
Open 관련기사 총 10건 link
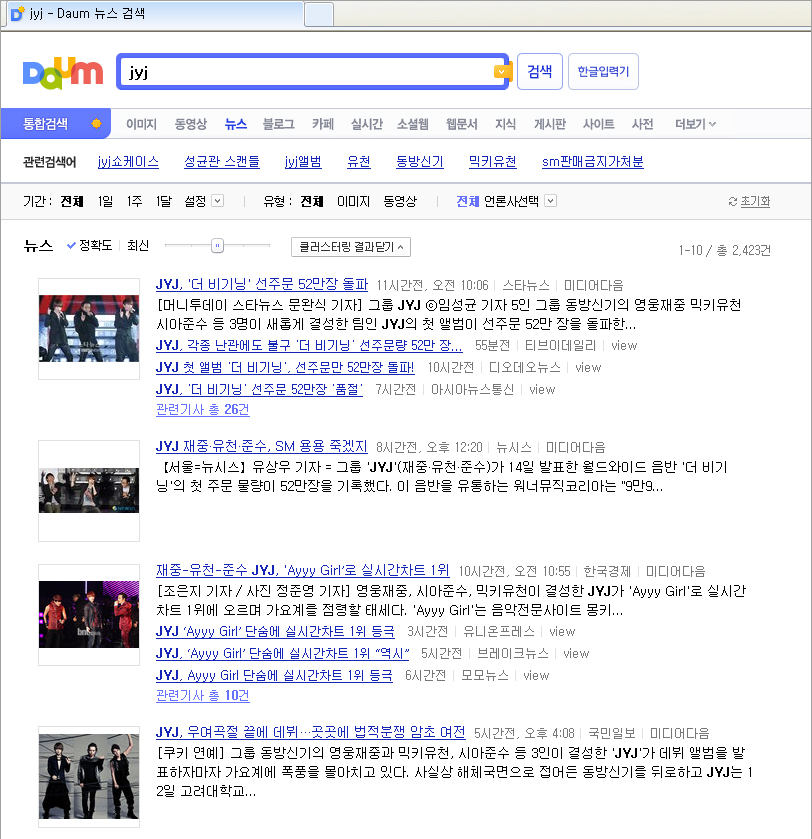point(203,696)
